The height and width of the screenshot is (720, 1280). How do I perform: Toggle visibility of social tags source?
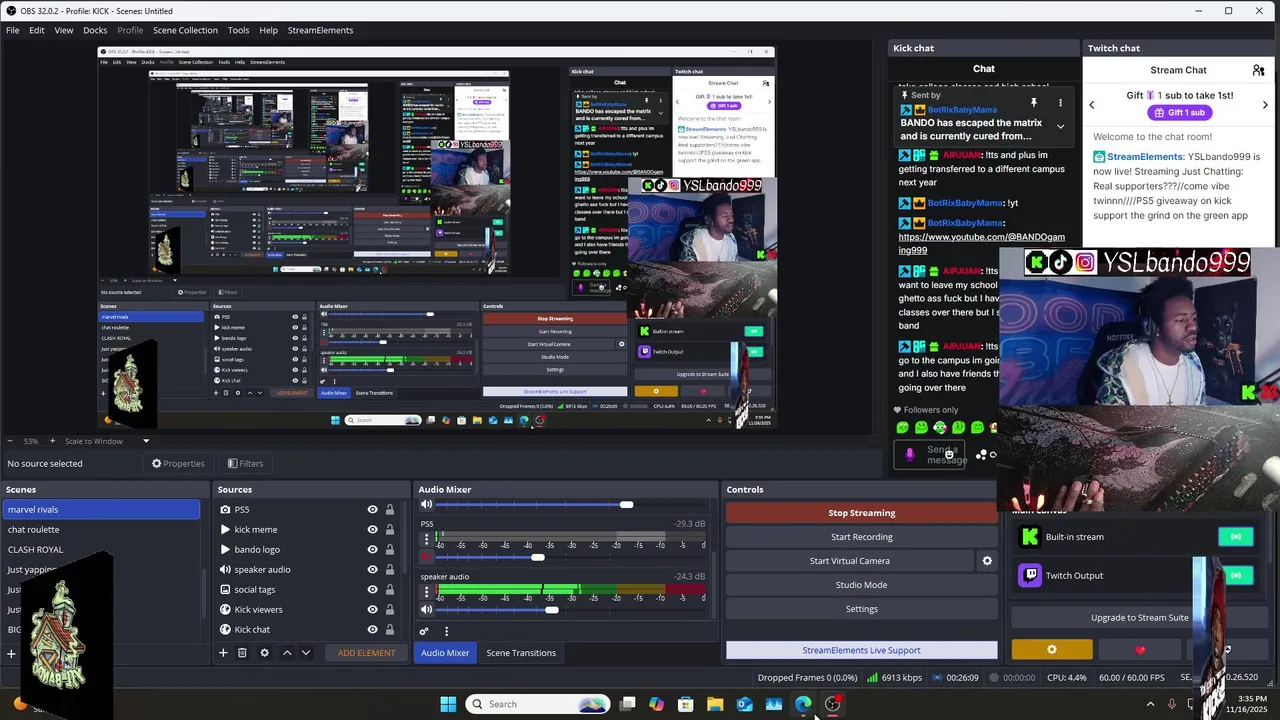point(373,590)
